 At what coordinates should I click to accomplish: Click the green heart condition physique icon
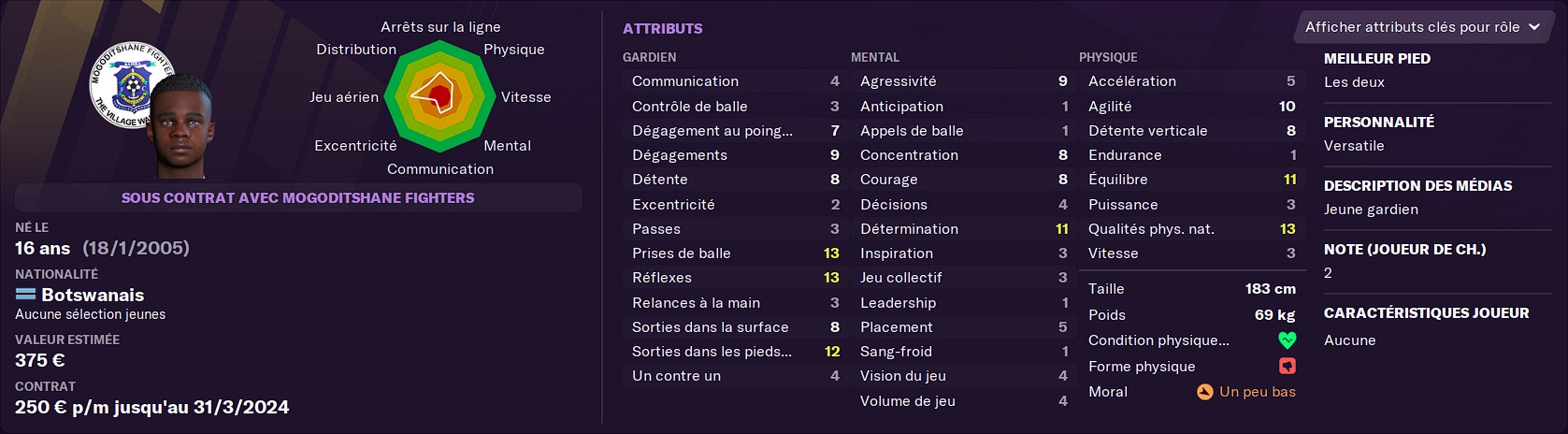(1287, 340)
